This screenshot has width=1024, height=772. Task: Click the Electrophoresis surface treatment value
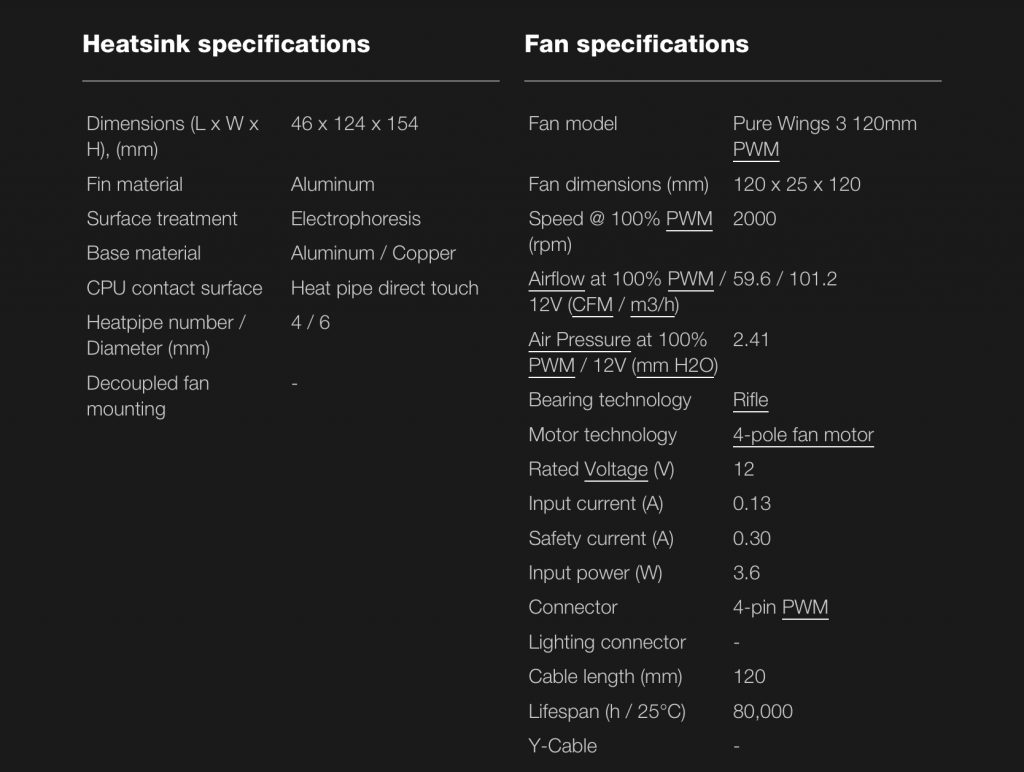click(x=356, y=219)
